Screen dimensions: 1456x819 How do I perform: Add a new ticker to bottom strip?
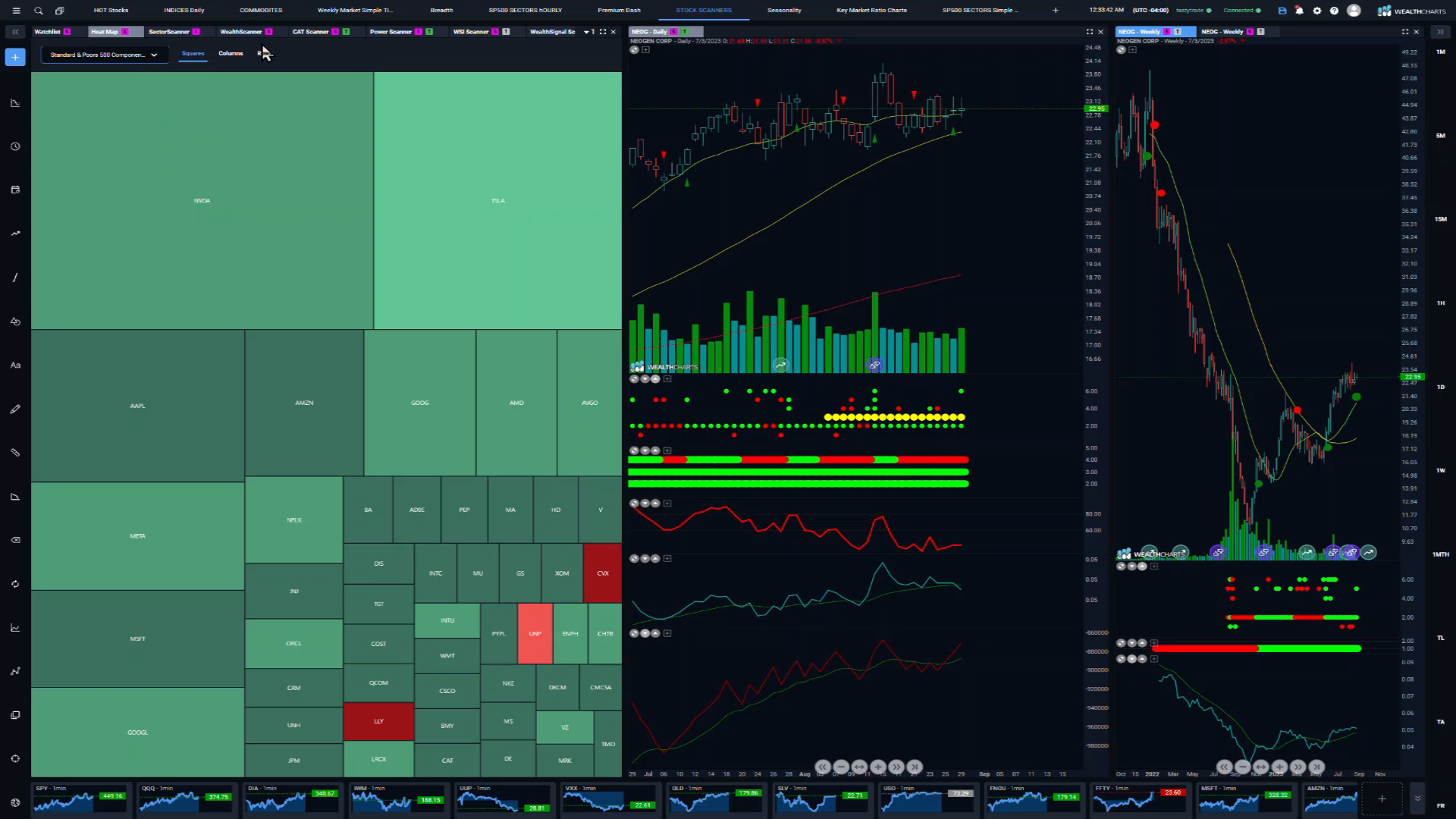(1382, 799)
